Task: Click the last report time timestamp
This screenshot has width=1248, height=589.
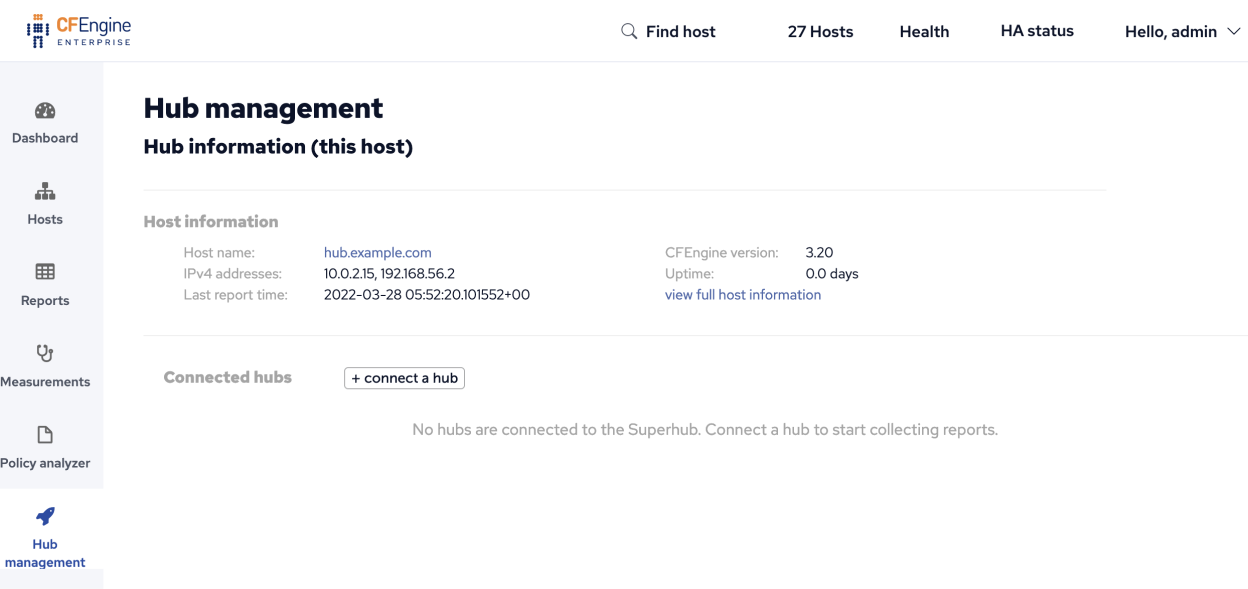Action: point(426,295)
